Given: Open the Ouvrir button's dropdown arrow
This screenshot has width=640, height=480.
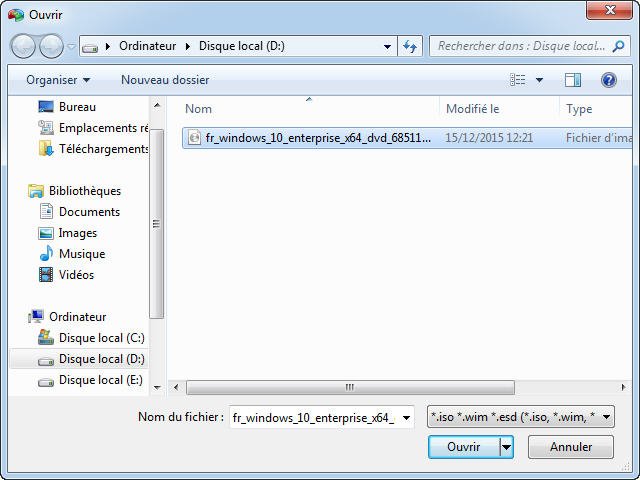Looking at the screenshot, I should pos(507,447).
